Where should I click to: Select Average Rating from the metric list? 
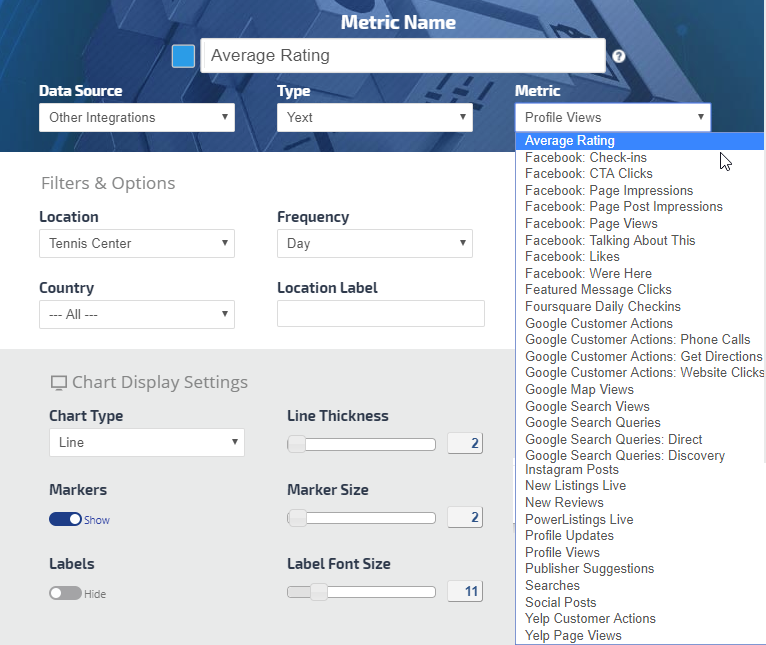[570, 141]
